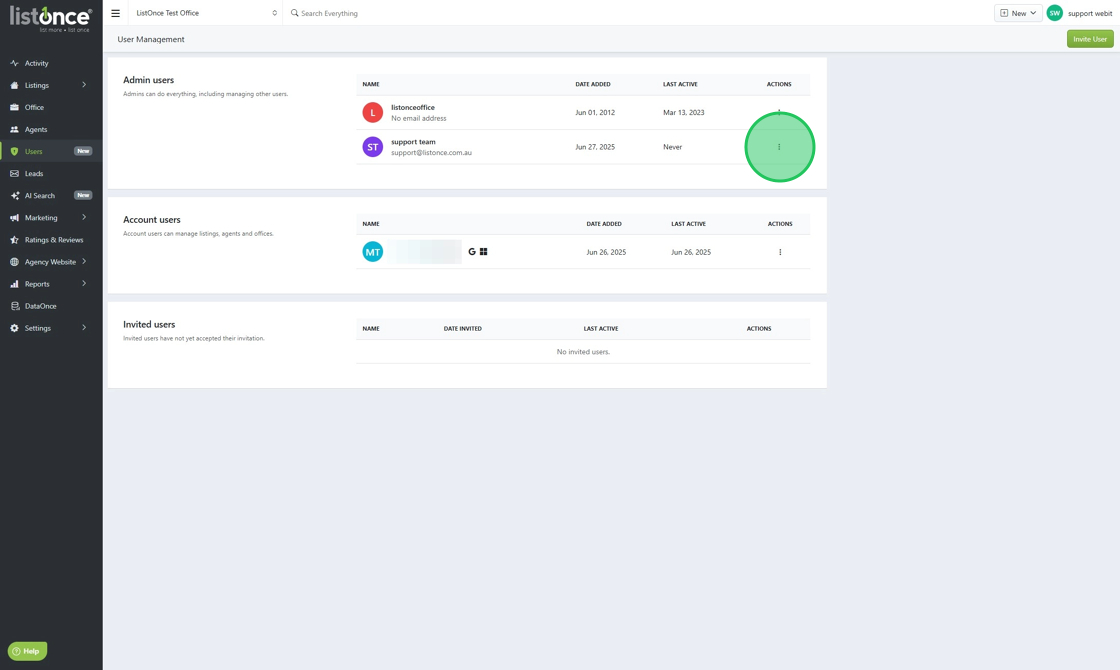Open the hamburger menu icon
1120x670 pixels.
coord(115,13)
